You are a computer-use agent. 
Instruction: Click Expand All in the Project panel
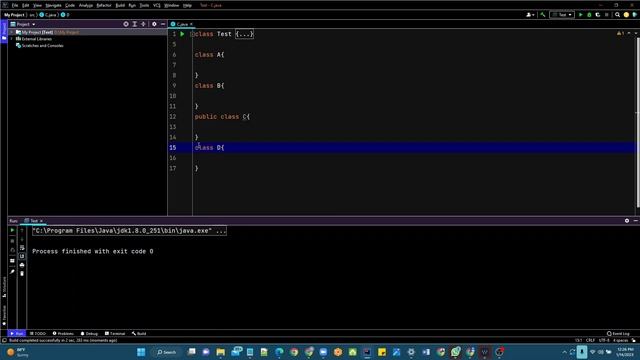pos(135,24)
